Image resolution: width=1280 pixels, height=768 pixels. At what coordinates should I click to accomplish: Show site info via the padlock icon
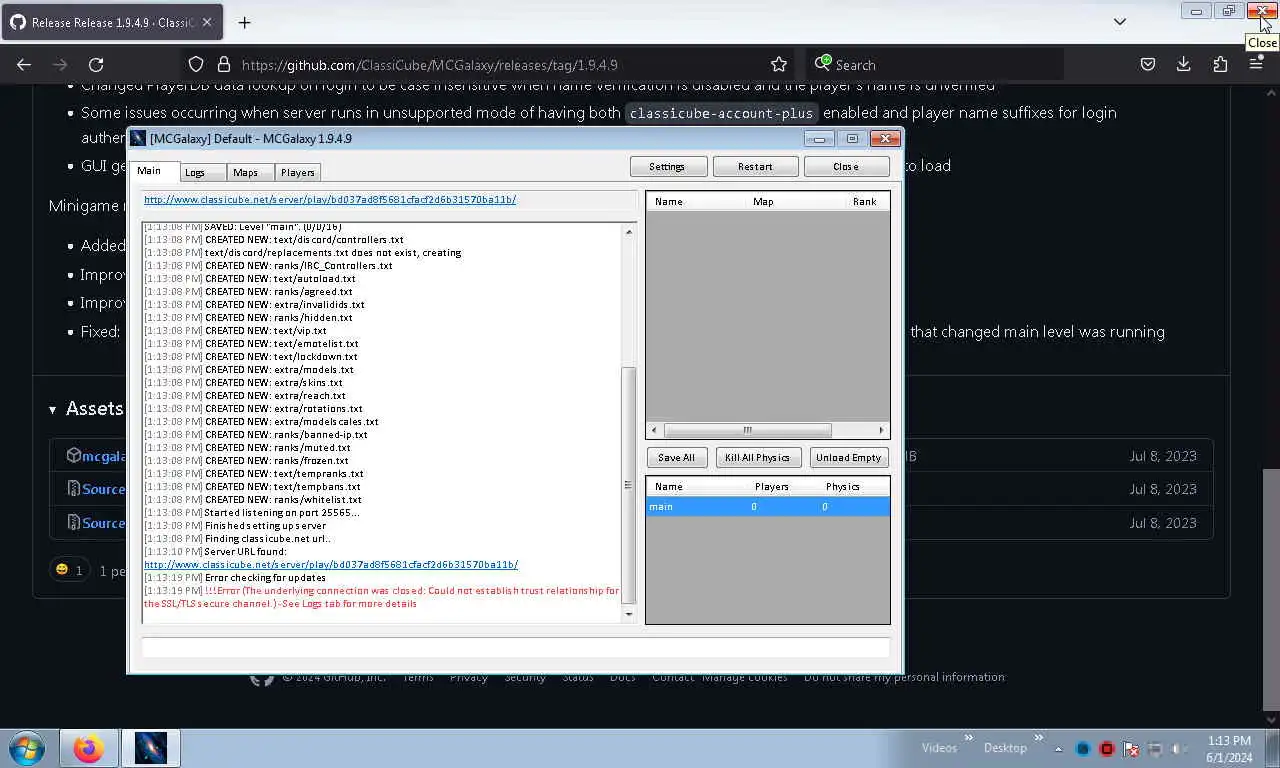click(x=223, y=65)
